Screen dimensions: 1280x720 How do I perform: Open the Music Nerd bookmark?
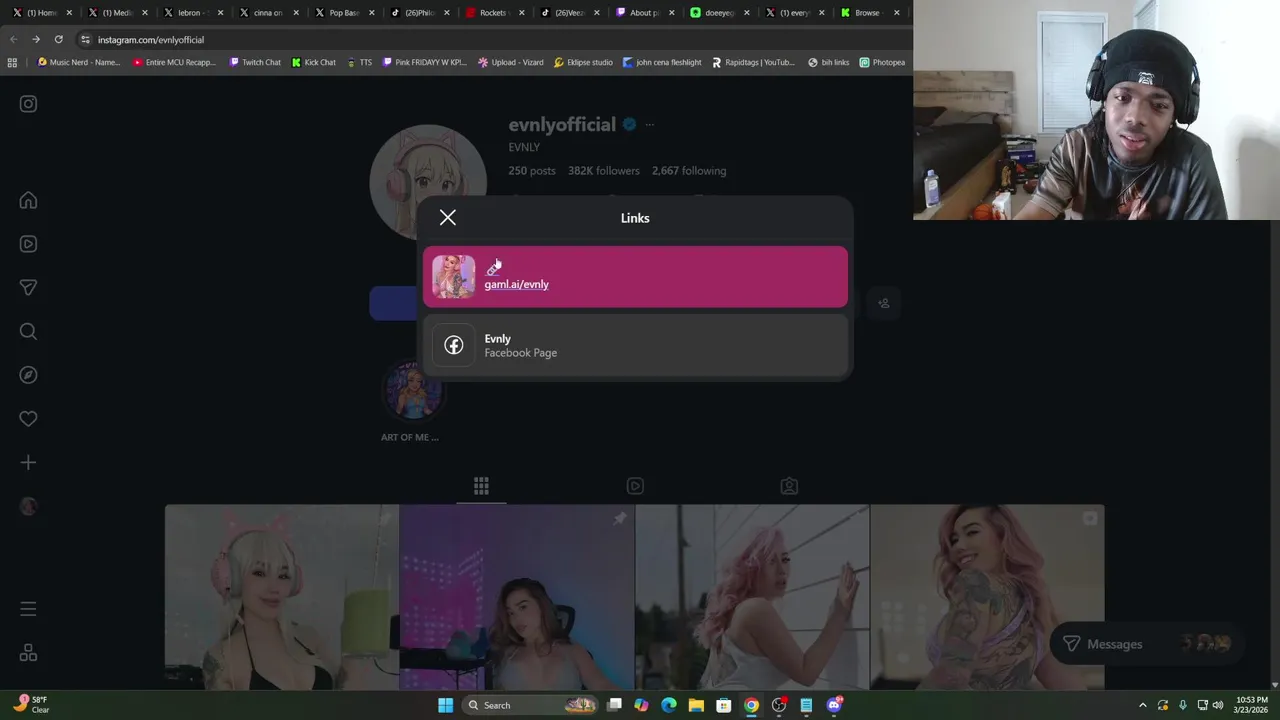coord(78,62)
